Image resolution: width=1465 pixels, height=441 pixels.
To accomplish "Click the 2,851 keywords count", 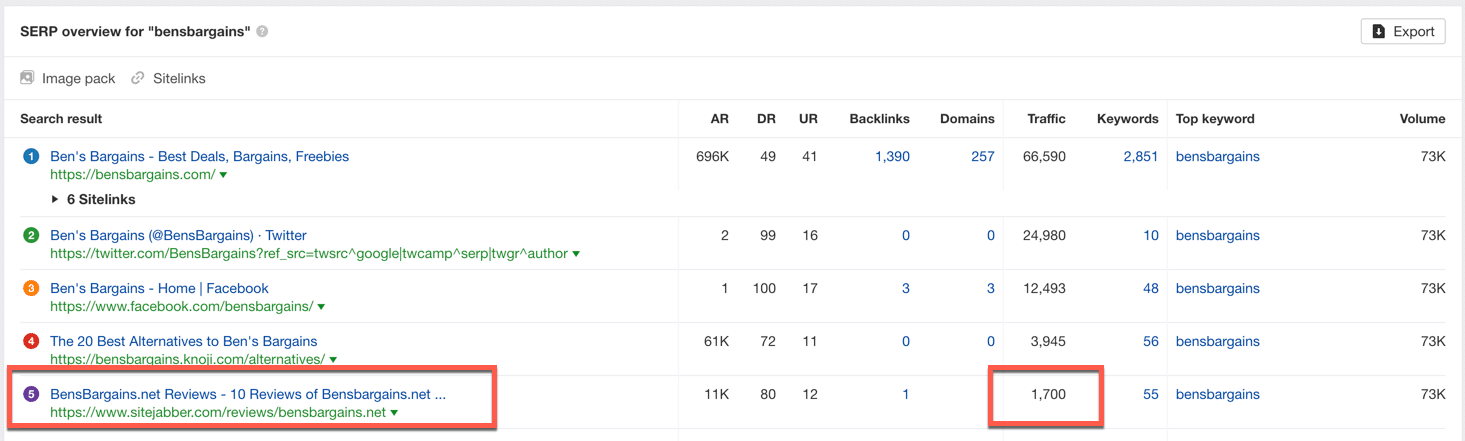I will [x=1140, y=157].
